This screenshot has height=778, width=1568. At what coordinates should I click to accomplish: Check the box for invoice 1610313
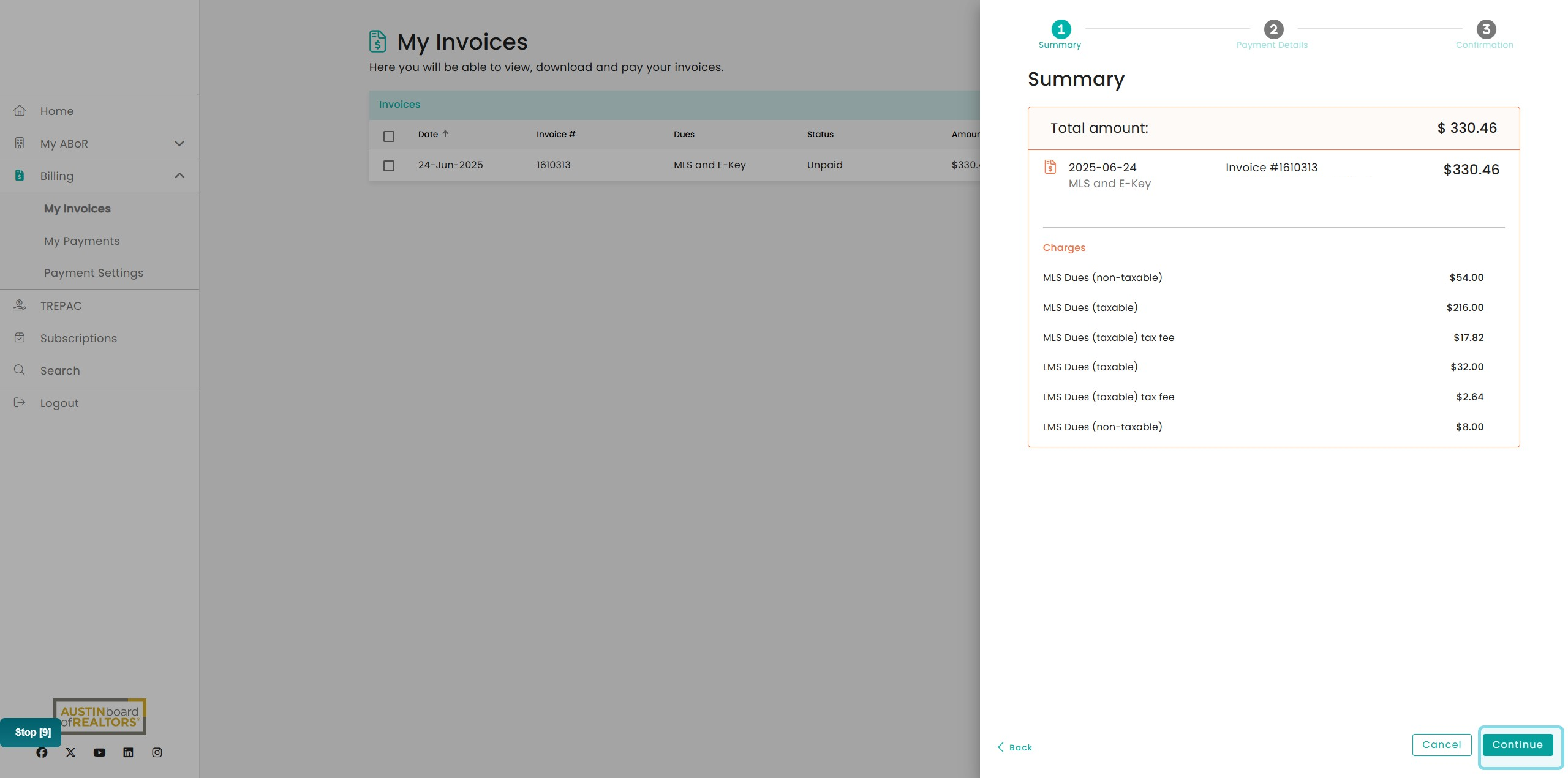(389, 165)
